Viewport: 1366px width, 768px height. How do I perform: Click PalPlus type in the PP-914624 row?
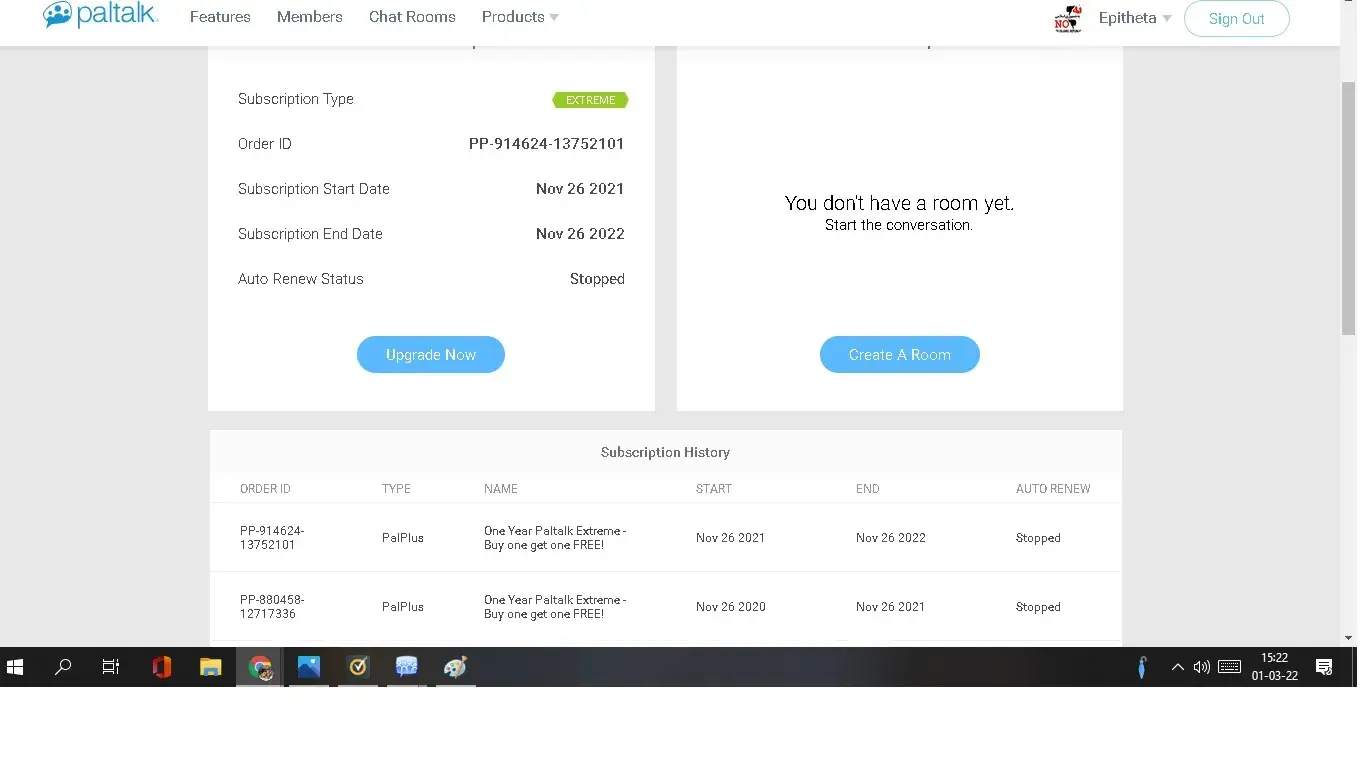coord(403,538)
